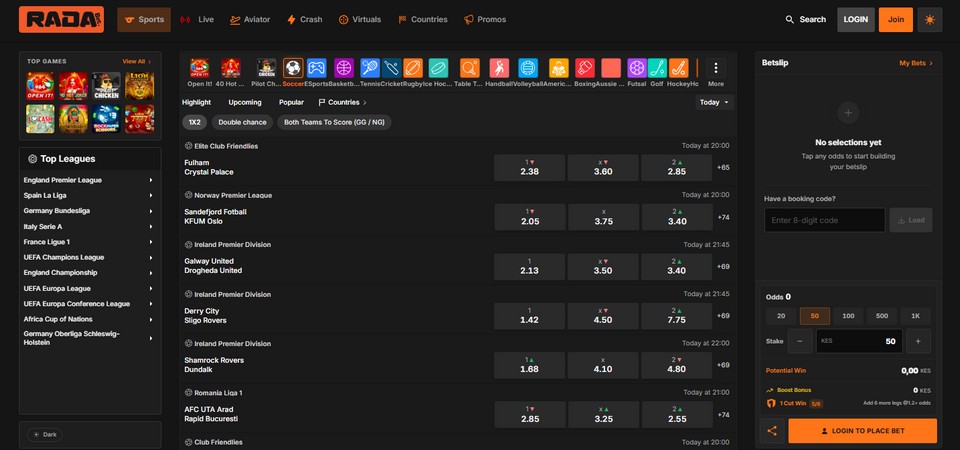Image resolution: width=960 pixels, height=450 pixels.
Task: Expand Africa Cup of Nations row
Action: [89, 319]
